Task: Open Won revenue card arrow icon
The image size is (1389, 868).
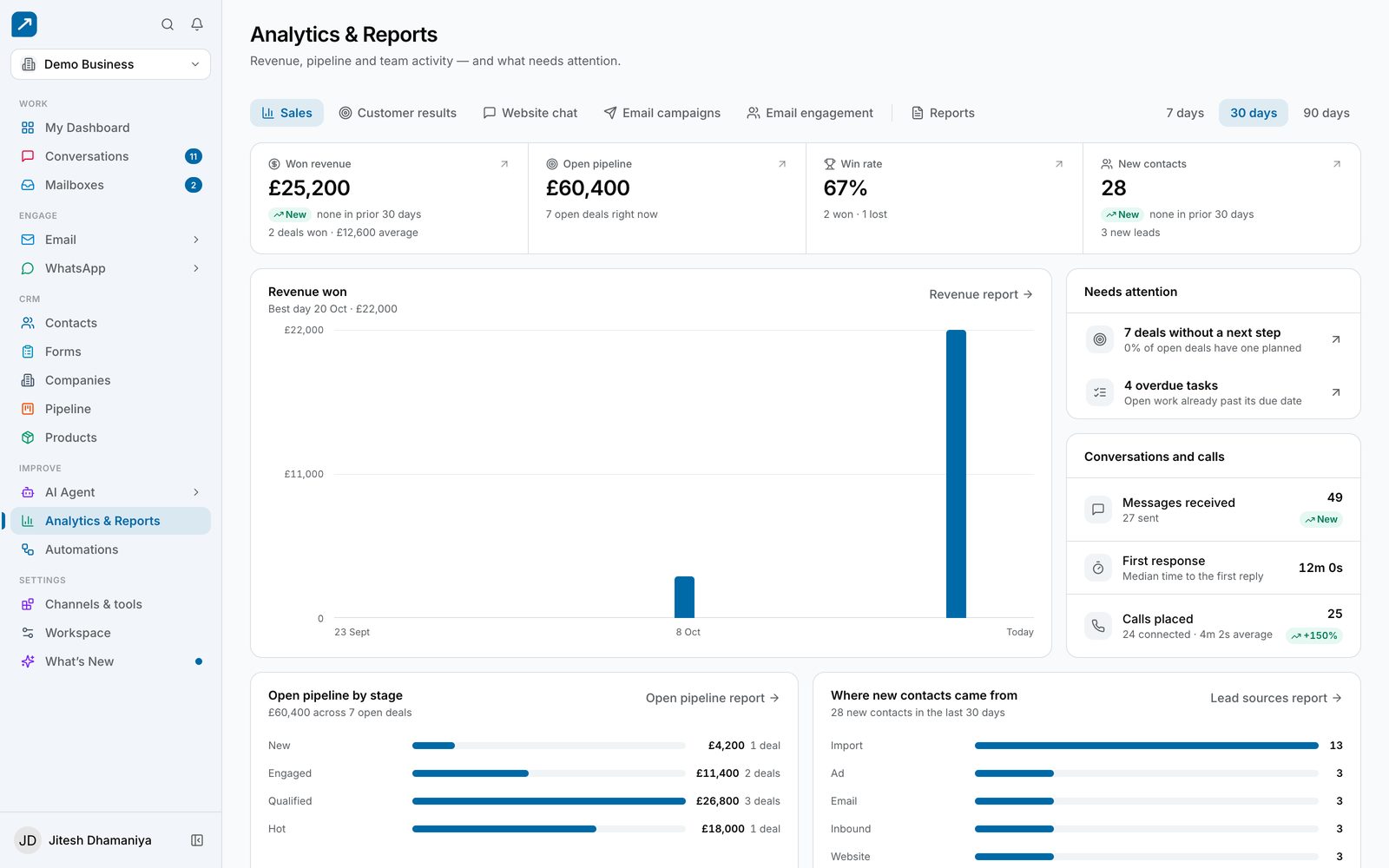Action: coord(504,164)
